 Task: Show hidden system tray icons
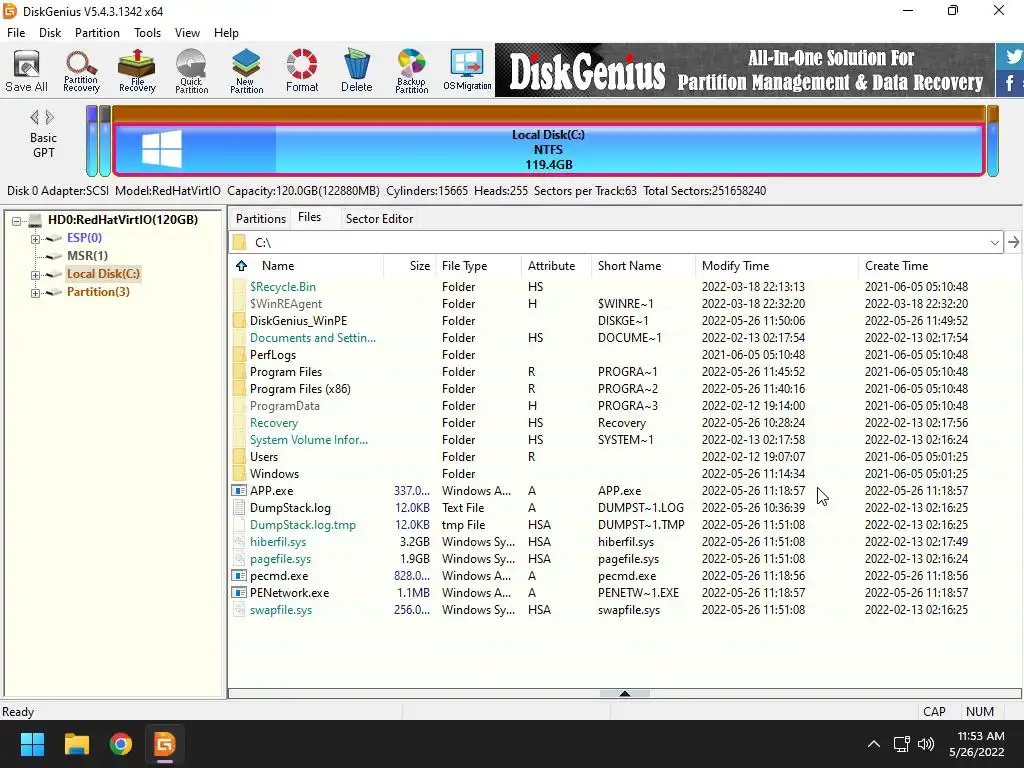[x=874, y=744]
